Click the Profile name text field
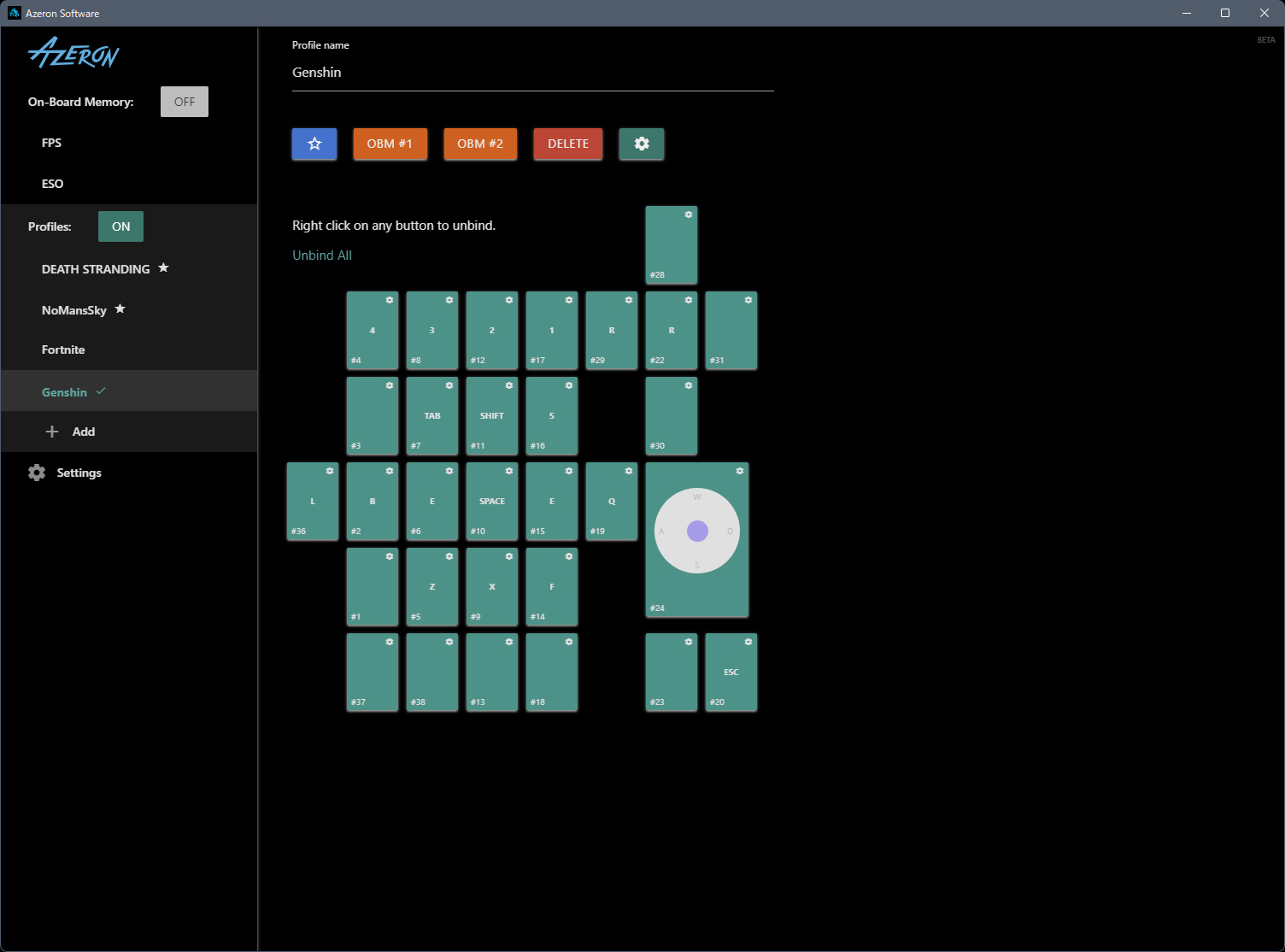Screen dimensions: 1285x952 [532, 73]
